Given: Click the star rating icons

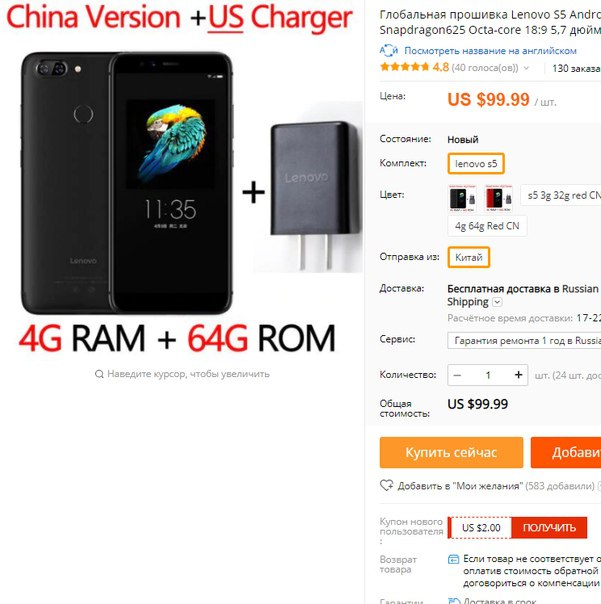Looking at the screenshot, I should coord(404,67).
